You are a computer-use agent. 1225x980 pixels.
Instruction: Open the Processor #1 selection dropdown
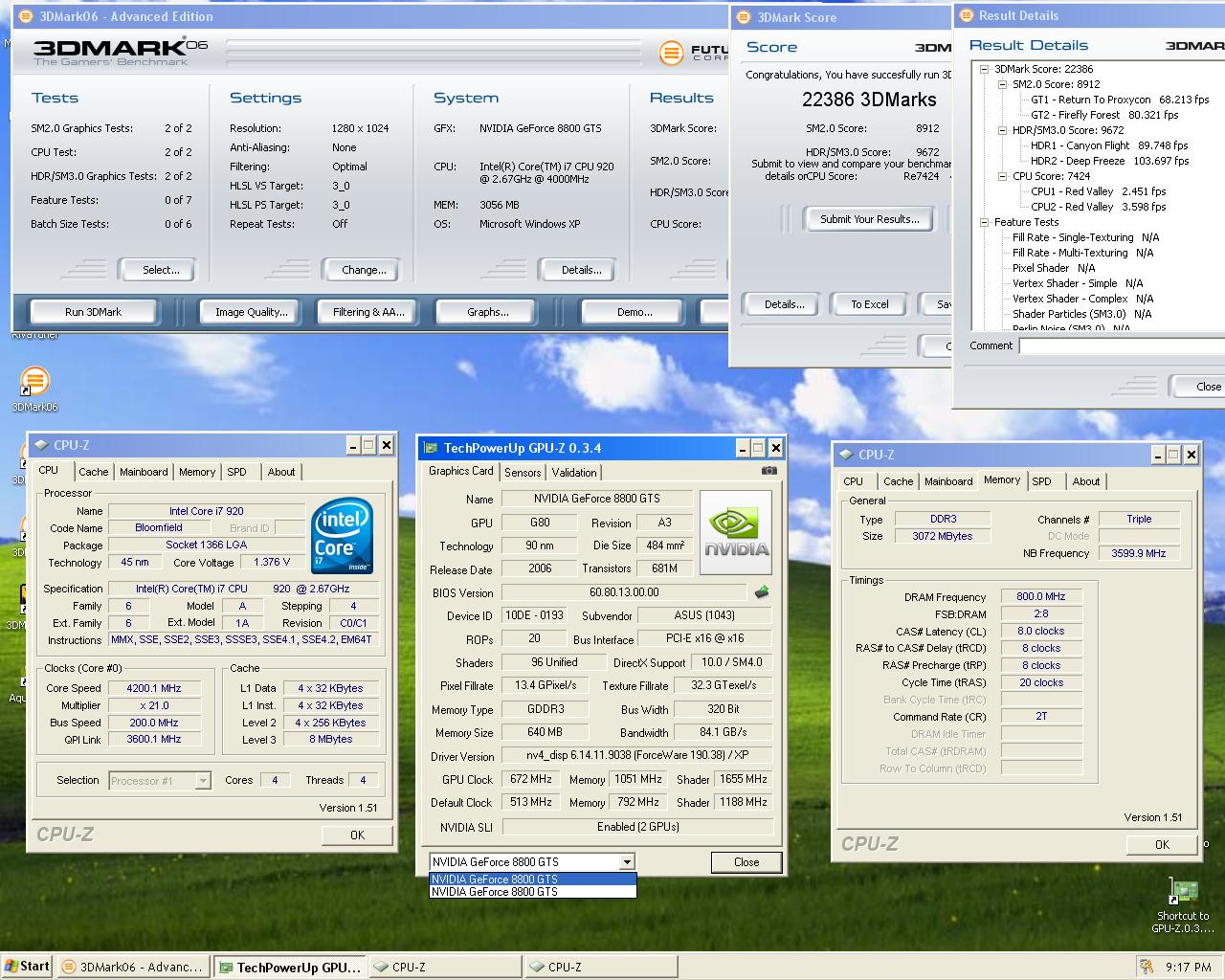point(203,781)
